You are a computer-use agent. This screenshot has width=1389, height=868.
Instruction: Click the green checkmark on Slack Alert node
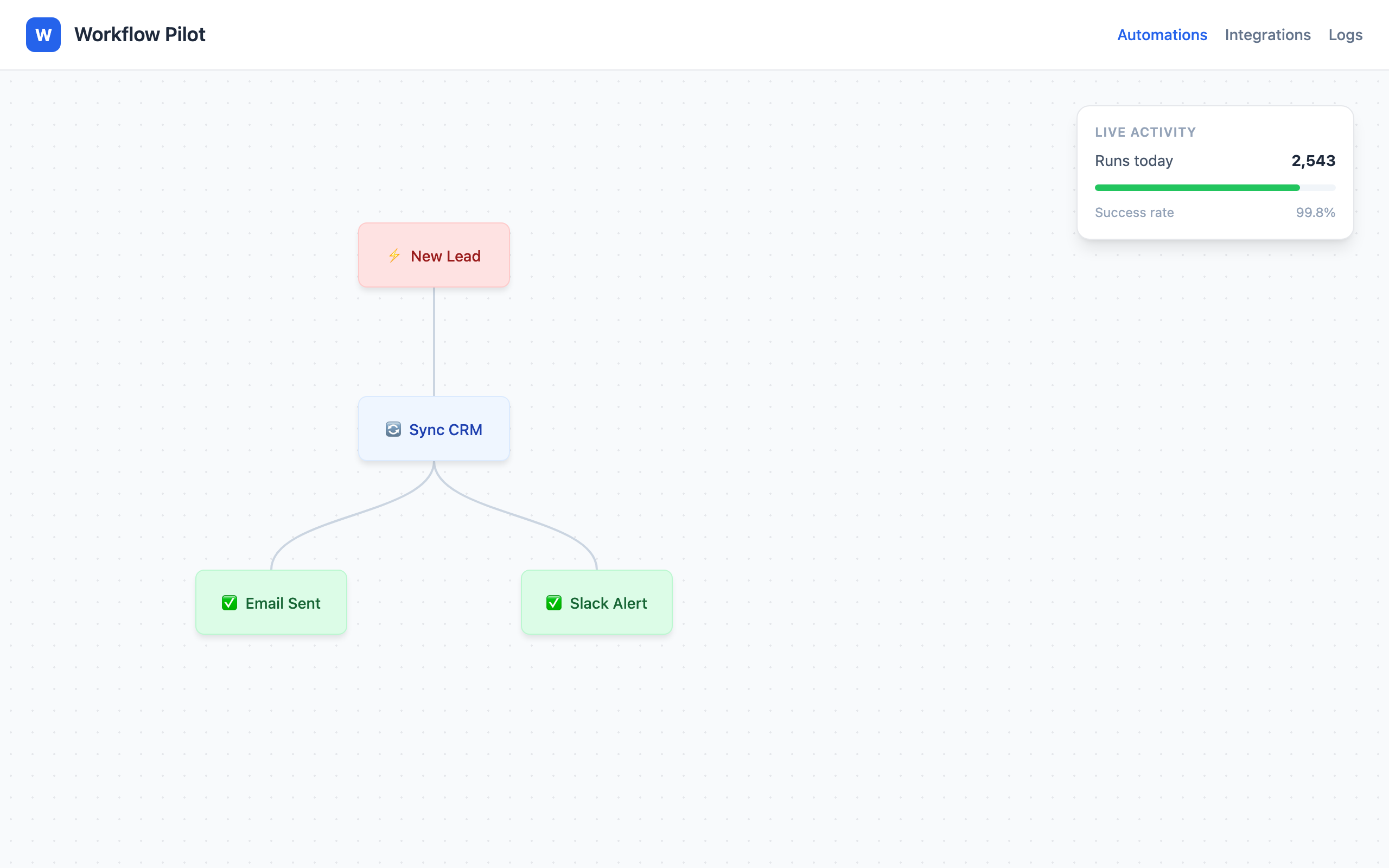pos(553,603)
